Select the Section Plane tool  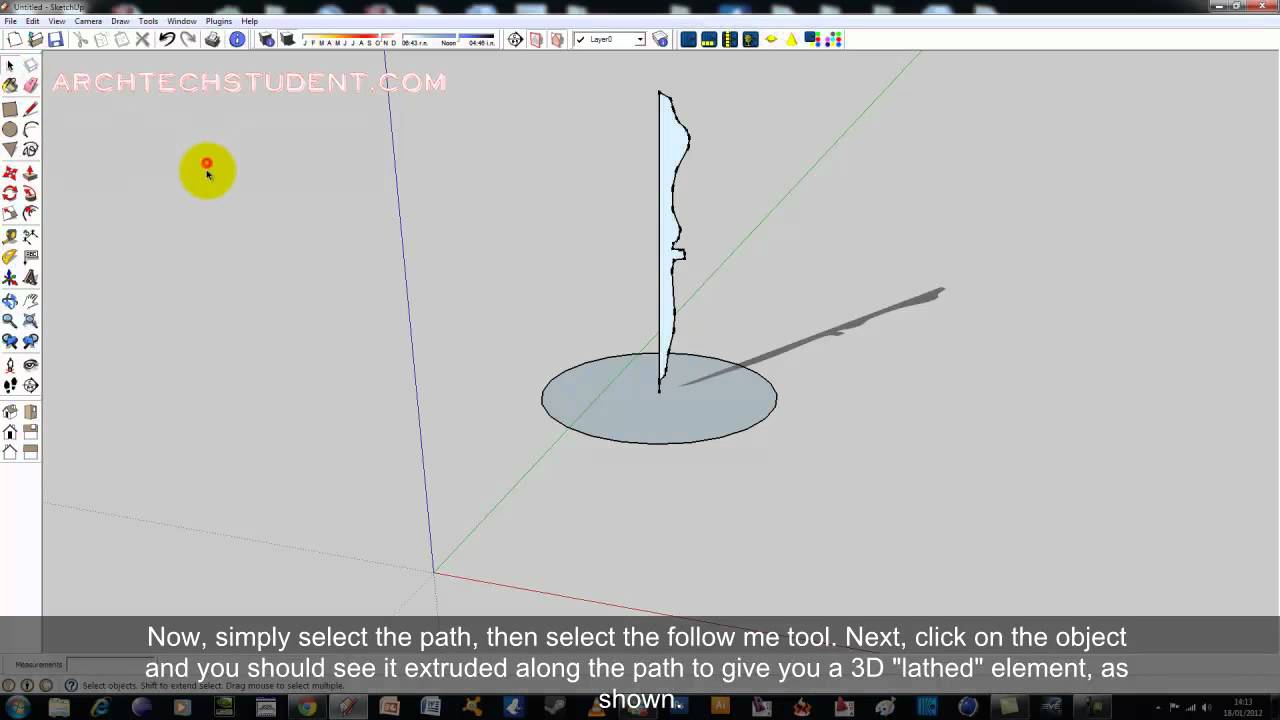click(31, 386)
